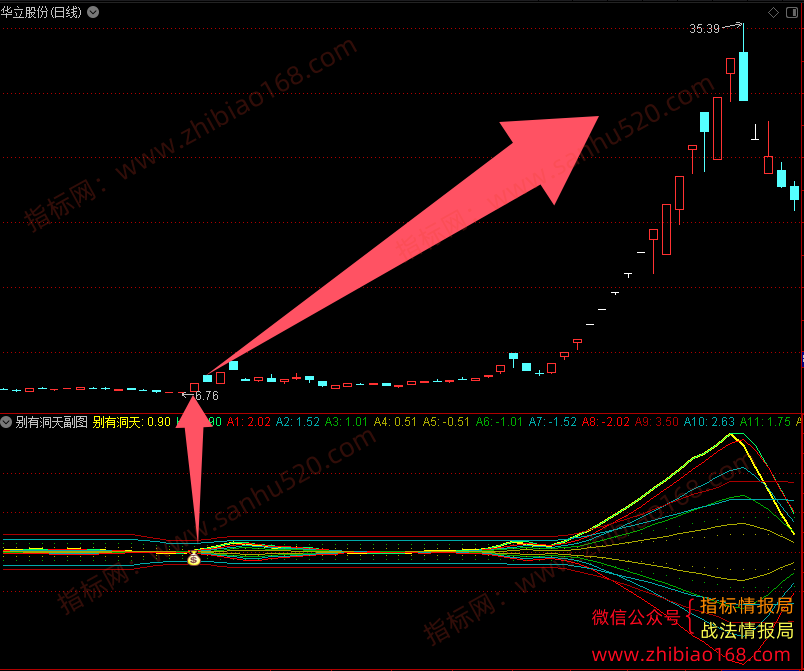Click the 6.76 low price label

click(207, 396)
